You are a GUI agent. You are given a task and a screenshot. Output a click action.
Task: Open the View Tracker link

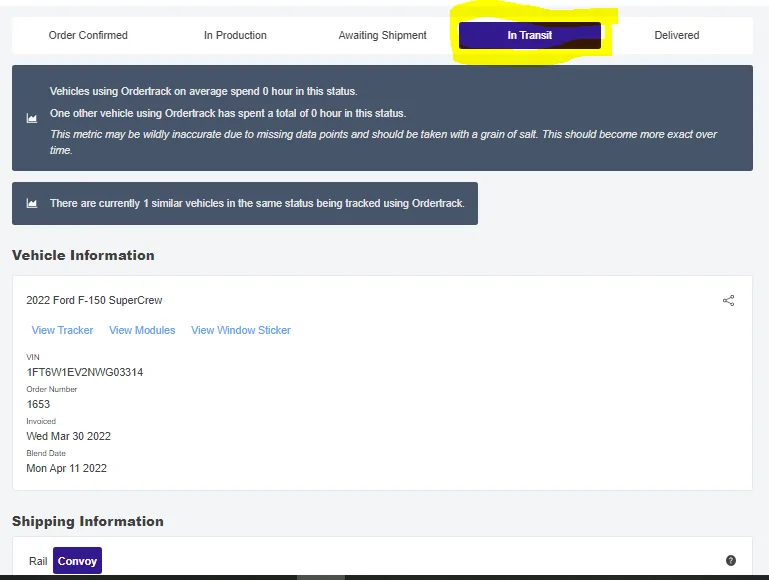pos(62,330)
